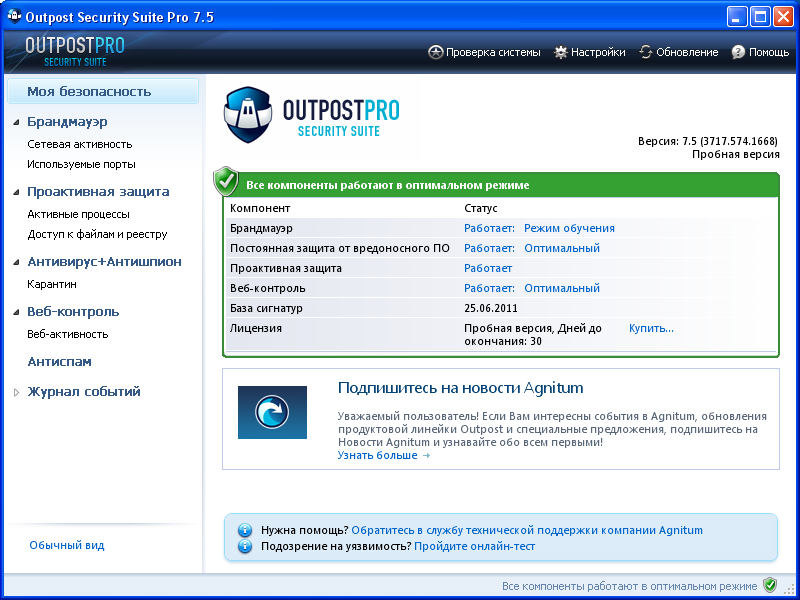This screenshot has height=600, width=800.
Task: Click the Agnitum news arrow thumbnail
Action: 272,412
